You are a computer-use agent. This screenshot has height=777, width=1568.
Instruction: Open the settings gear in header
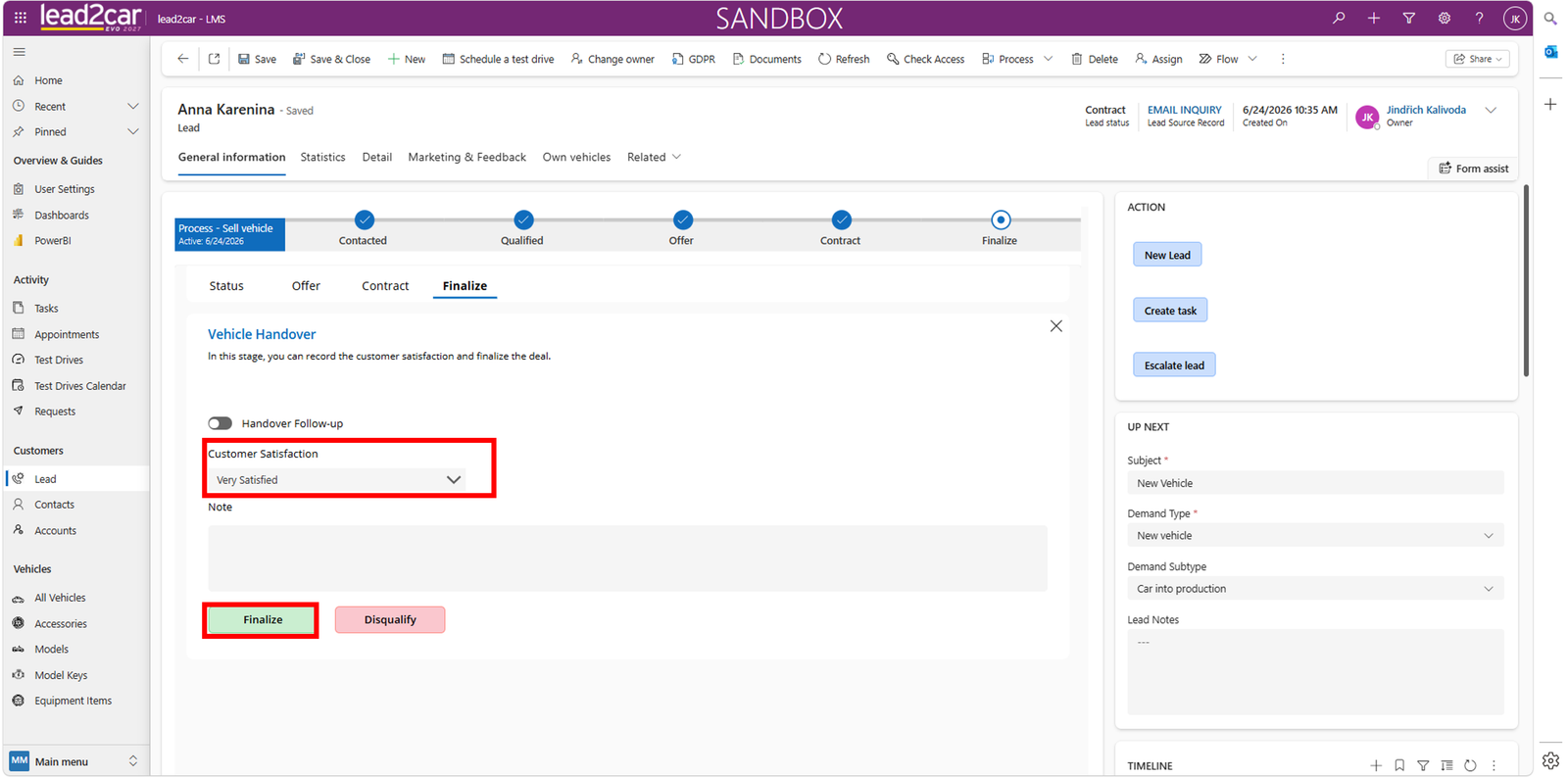1445,18
